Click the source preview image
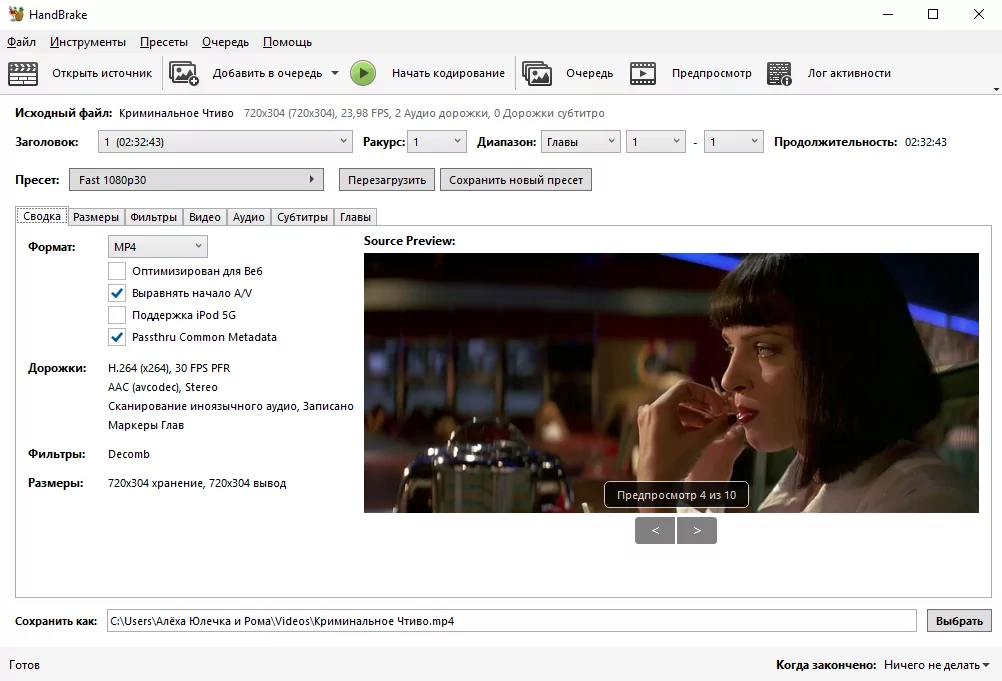 pyautogui.click(x=671, y=383)
